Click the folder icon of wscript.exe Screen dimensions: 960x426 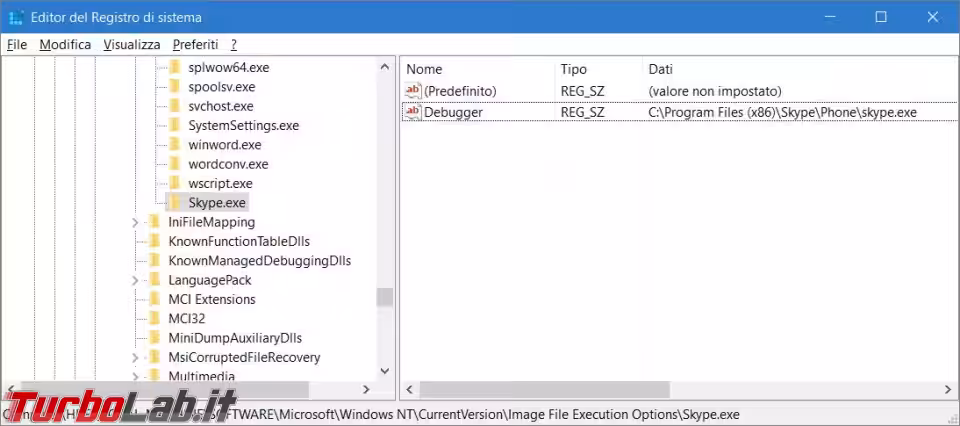tap(174, 183)
